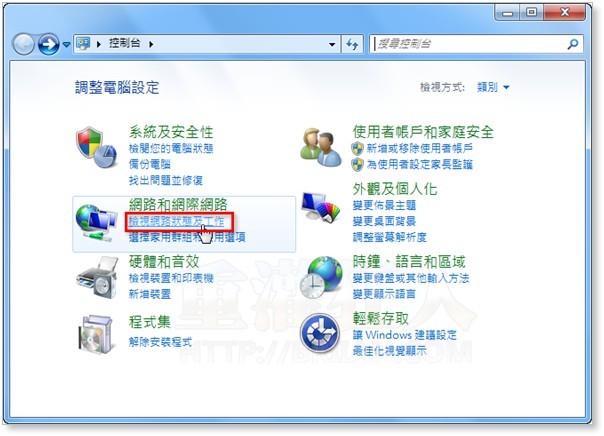The height and width of the screenshot is (436, 604).
Task: Go forward with the blue arrow button
Action: (48, 44)
